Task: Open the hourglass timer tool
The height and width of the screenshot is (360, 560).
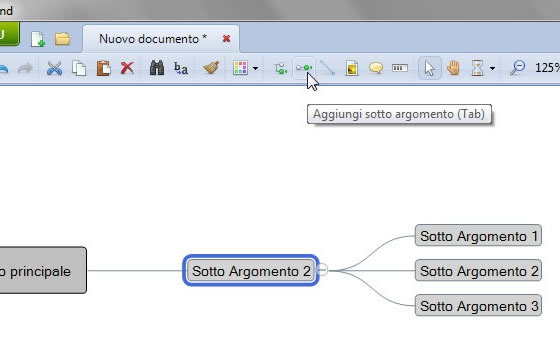Action: click(x=478, y=68)
